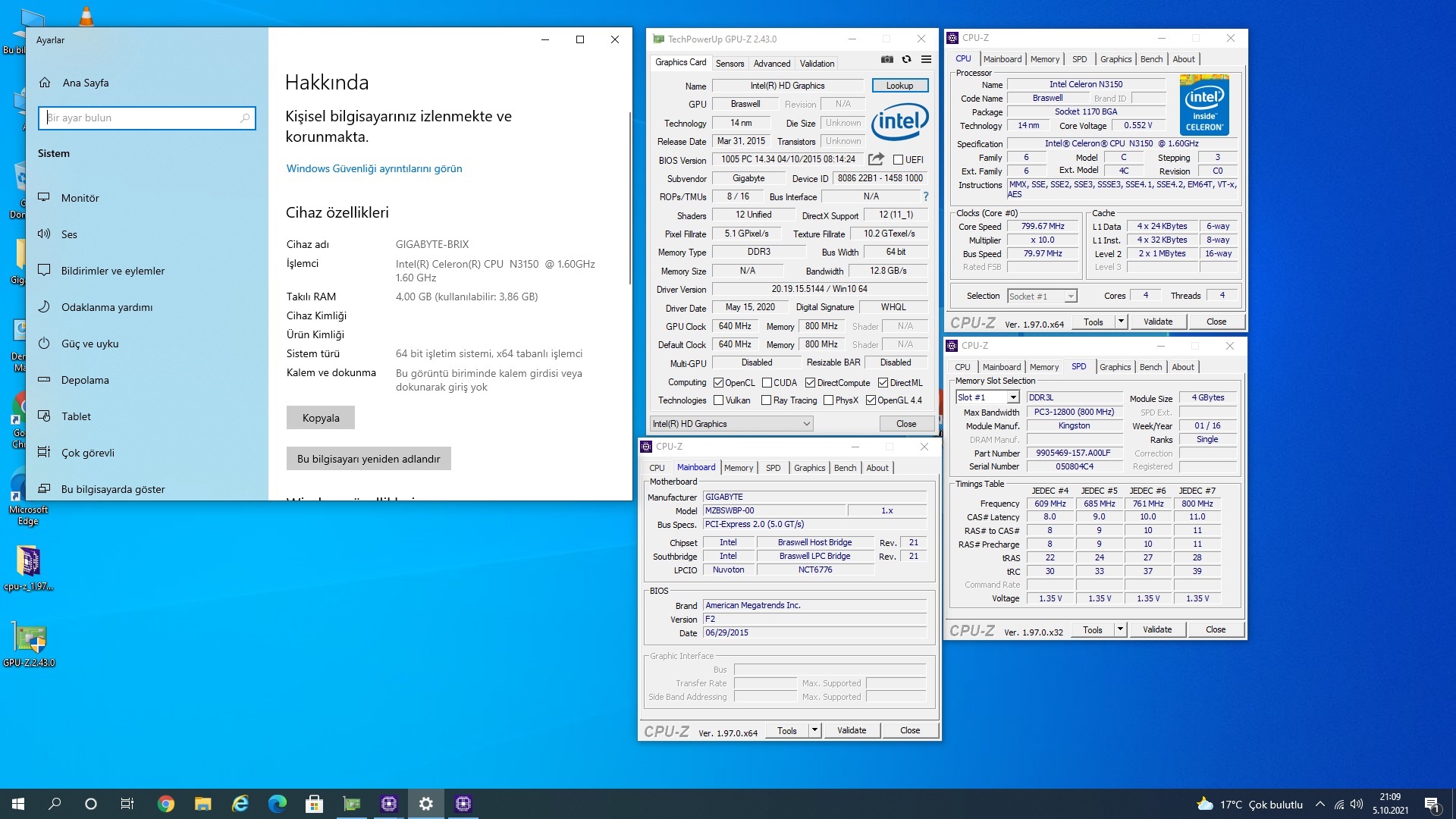1456x819 pixels.
Task: Switch to the Sensors tab in GPU-Z
Action: tap(730, 64)
